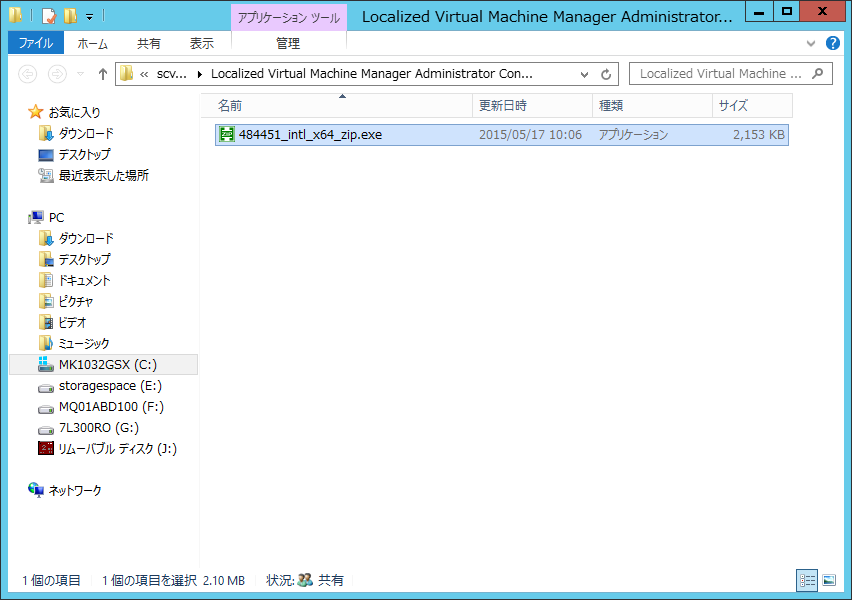This screenshot has height=600, width=852.
Task: Open the ピクチャ folder
Action: tap(76, 301)
